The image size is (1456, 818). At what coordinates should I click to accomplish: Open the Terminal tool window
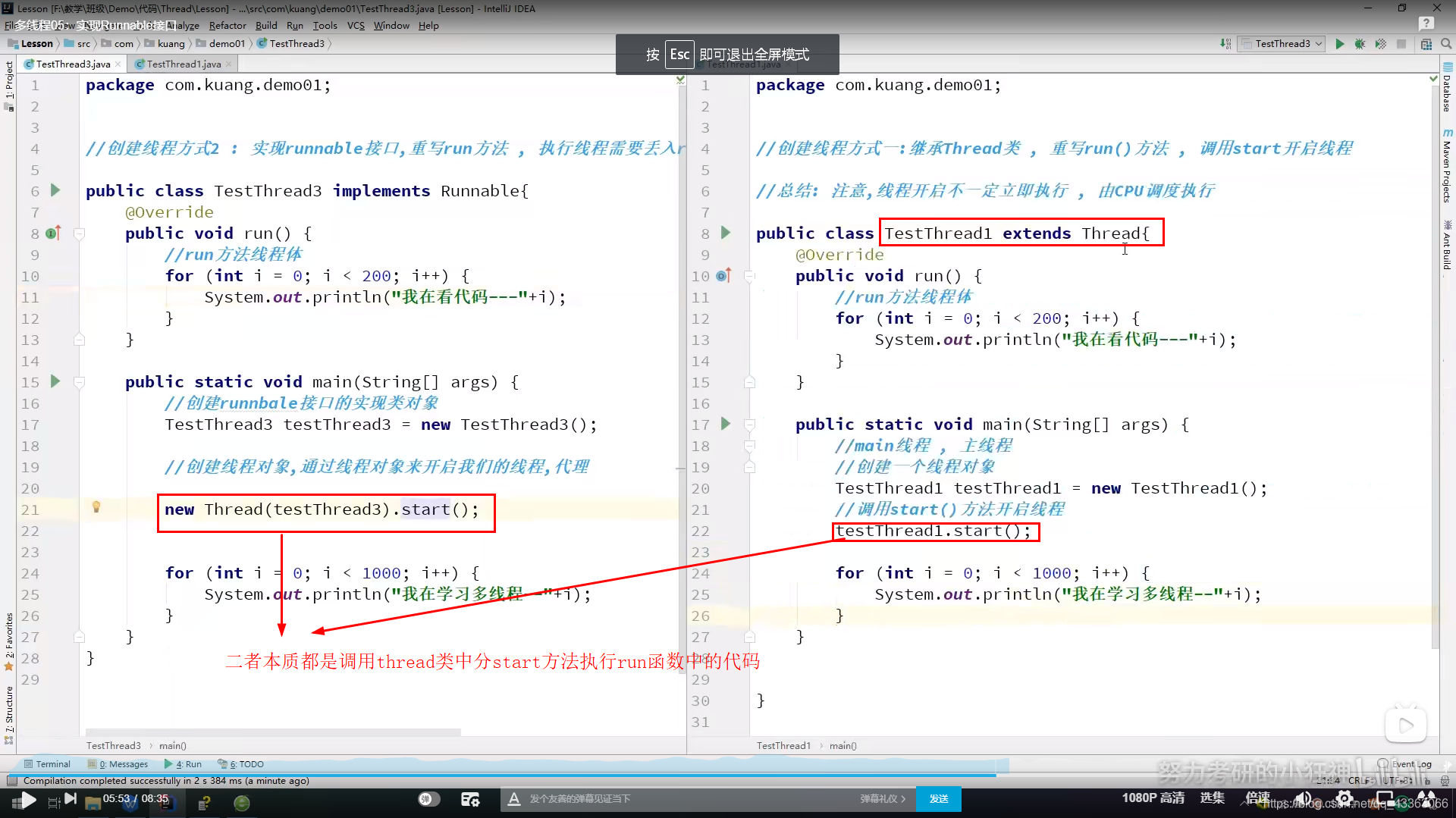click(47, 764)
